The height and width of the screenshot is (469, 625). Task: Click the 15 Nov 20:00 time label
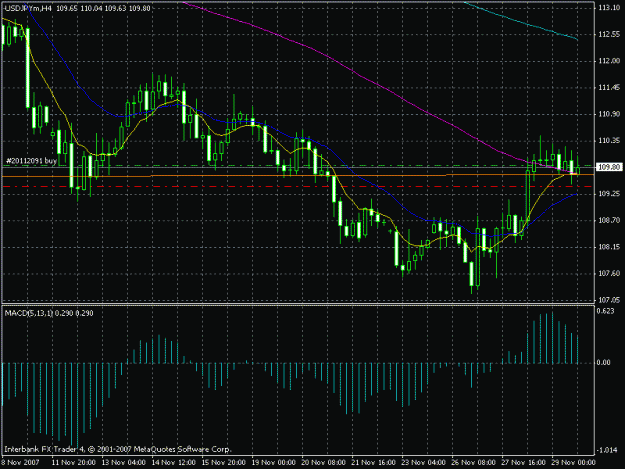pyautogui.click(x=224, y=463)
